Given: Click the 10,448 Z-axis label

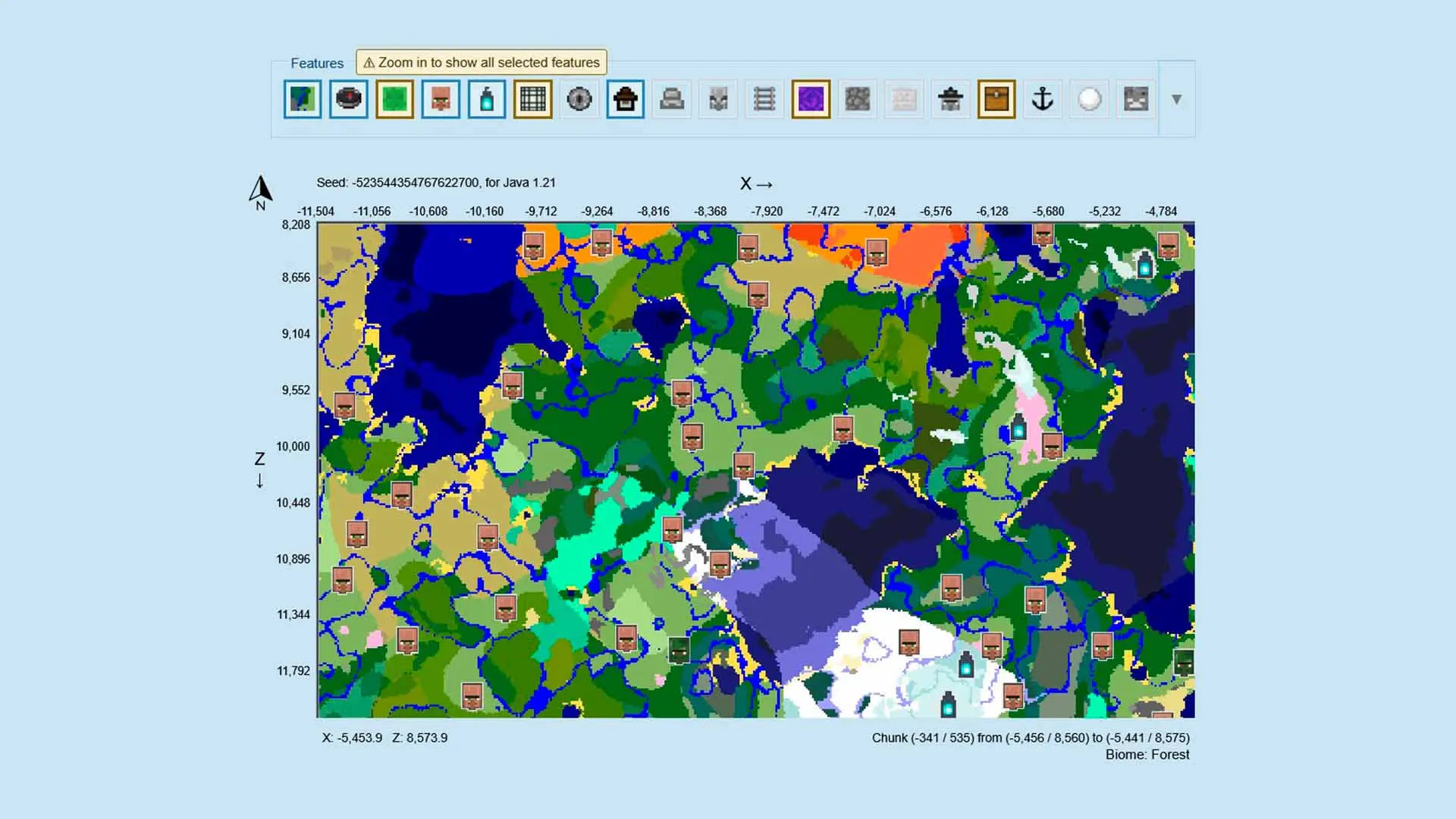Looking at the screenshot, I should 293,503.
